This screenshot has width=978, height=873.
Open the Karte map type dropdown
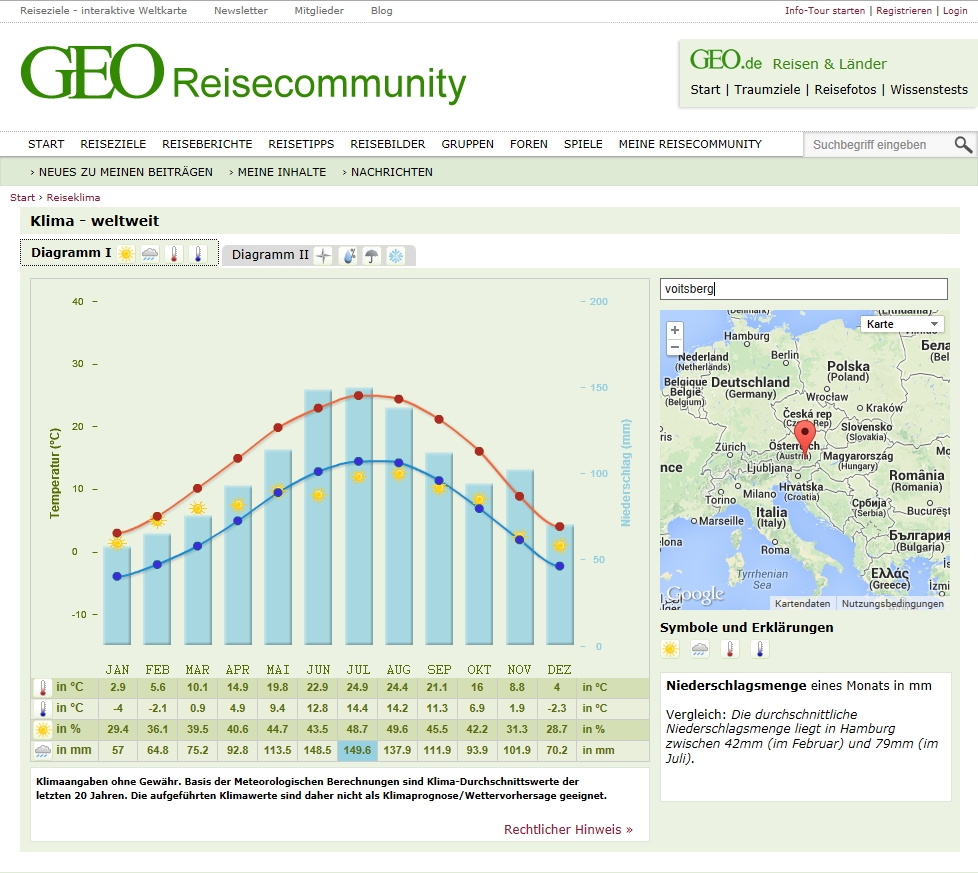coord(902,324)
